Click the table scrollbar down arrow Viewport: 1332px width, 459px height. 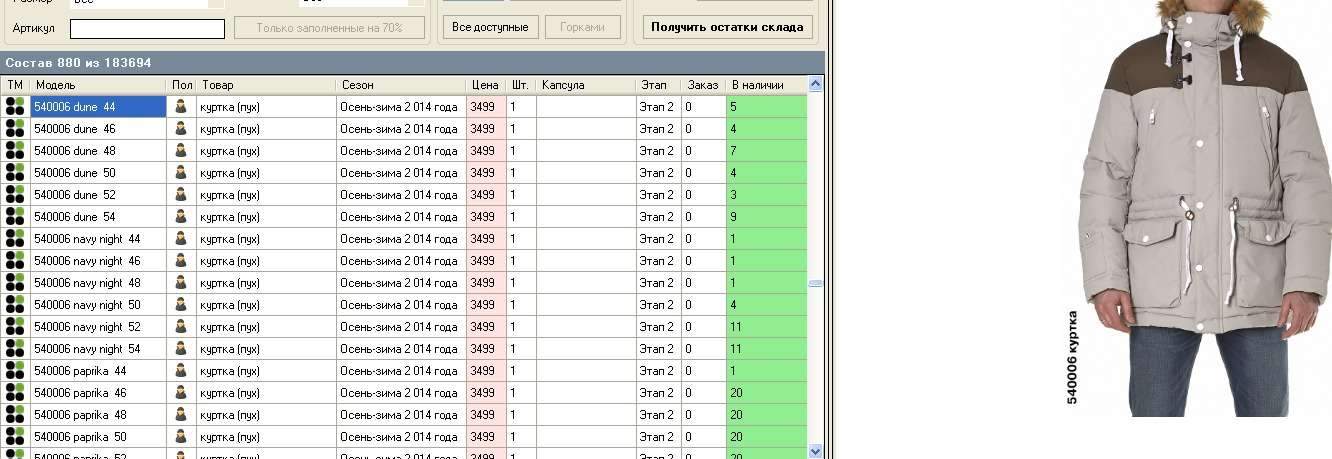point(815,451)
